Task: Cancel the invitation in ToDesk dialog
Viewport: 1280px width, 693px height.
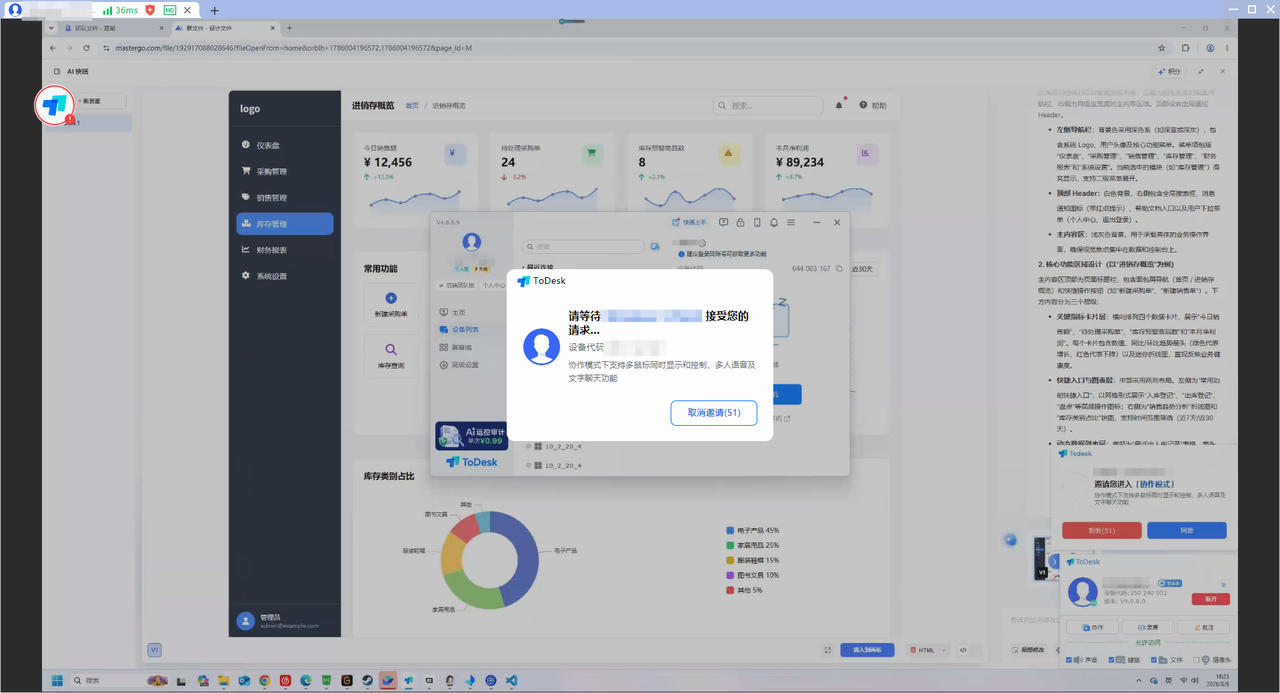Action: [714, 413]
